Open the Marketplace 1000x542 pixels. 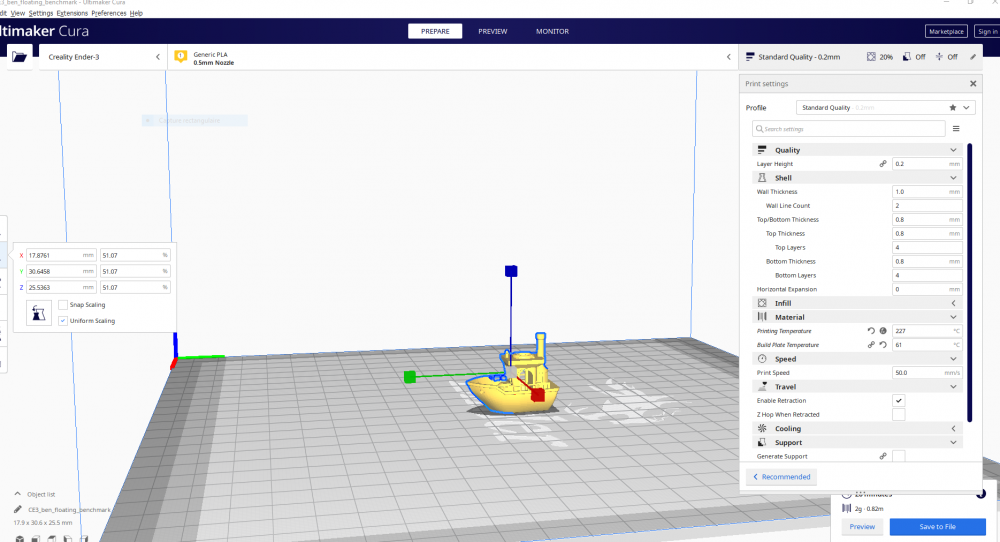[x=946, y=31]
